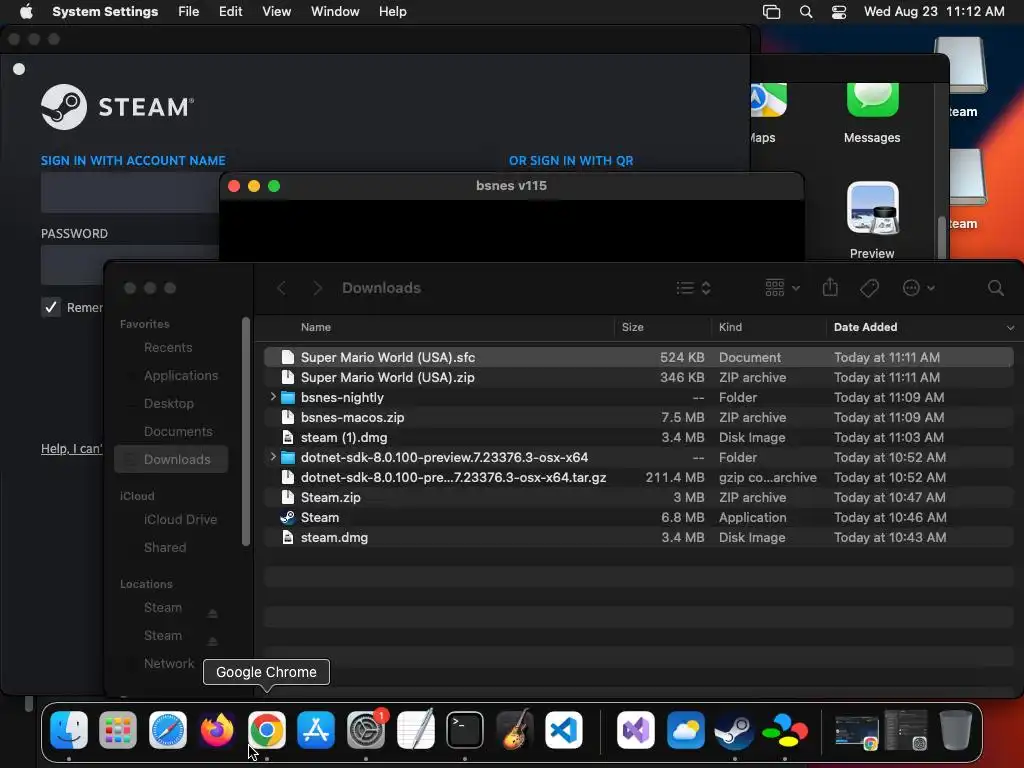This screenshot has width=1024, height=768.
Task: Restore minimized Chrome window from Dock
Action: (856, 731)
